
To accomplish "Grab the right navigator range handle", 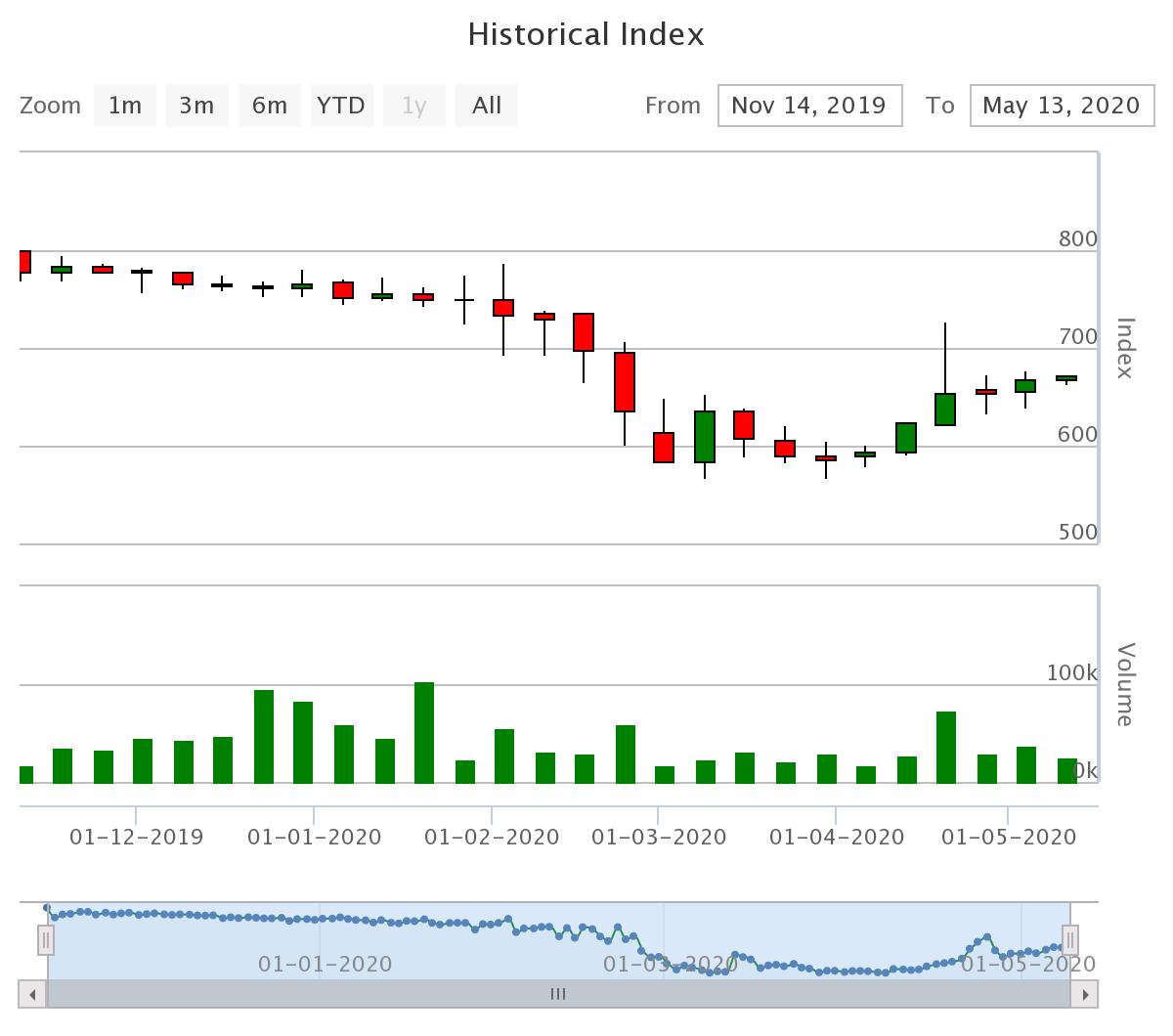I will click(x=1070, y=940).
